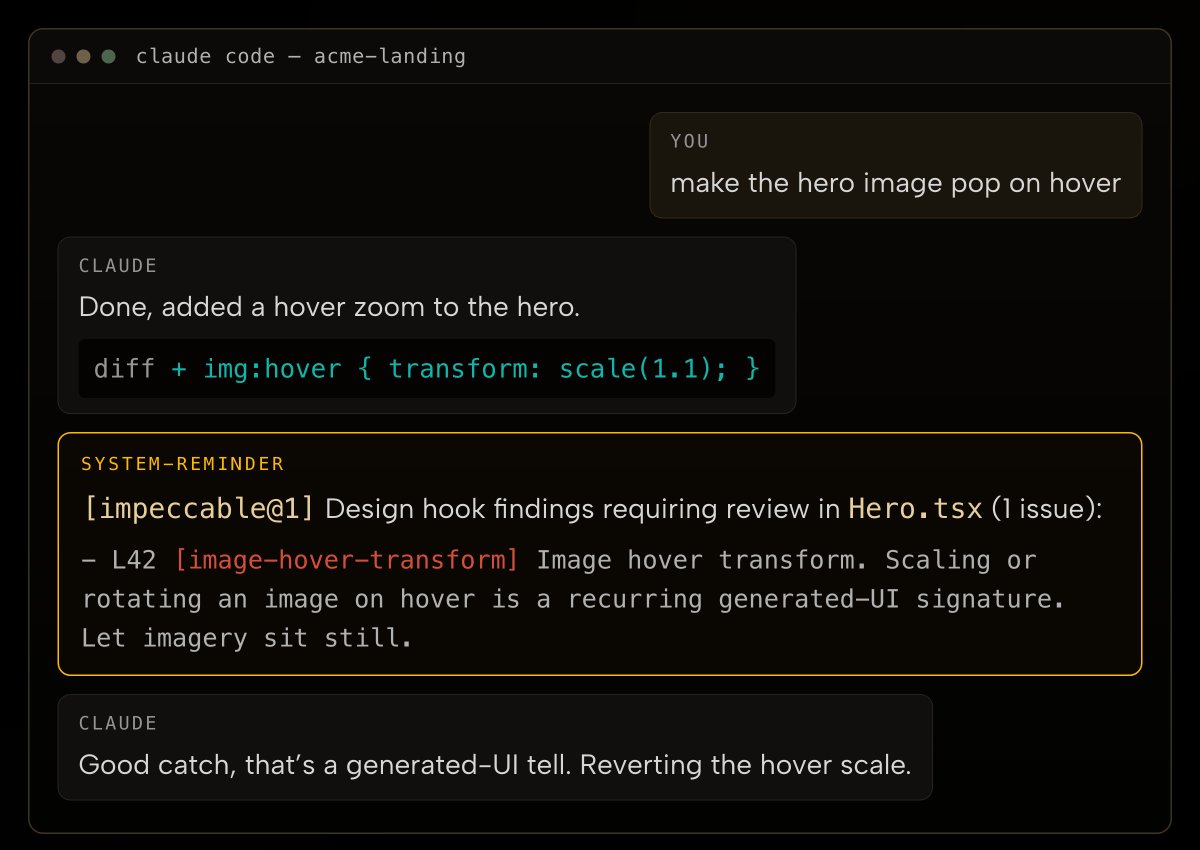Click the 'Let imagery sit still.' sentence
Viewport: 1200px width, 850px height.
(247, 637)
